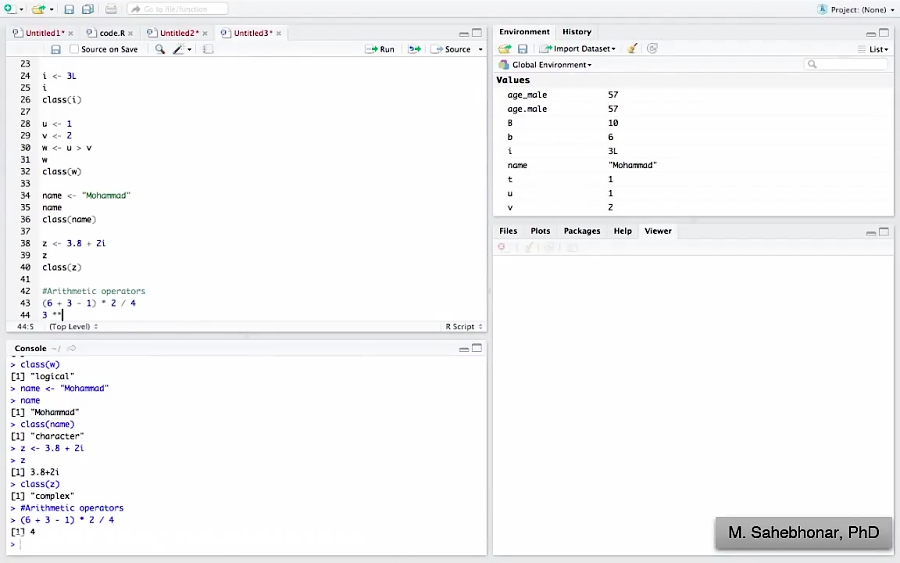
Task: Maximize the Console pane
Action: [477, 348]
